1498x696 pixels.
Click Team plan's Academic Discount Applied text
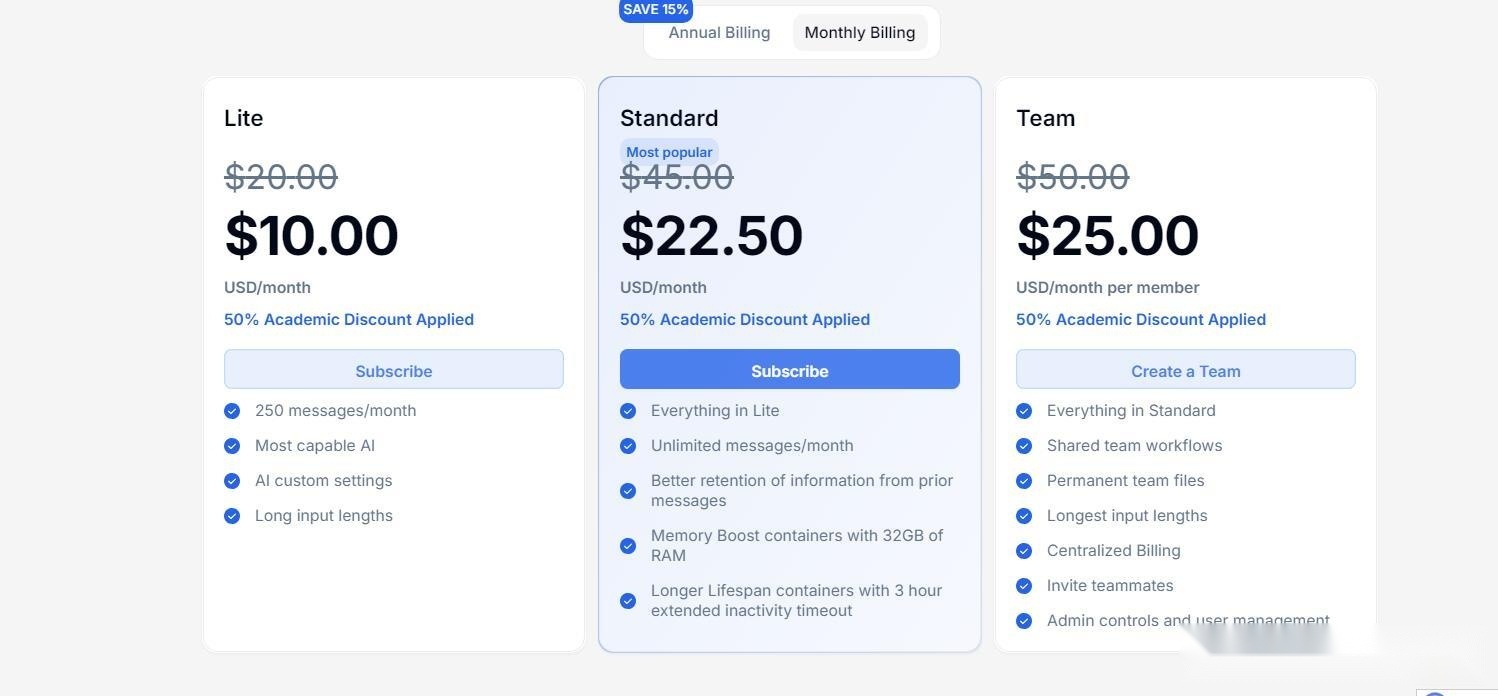click(x=1141, y=319)
